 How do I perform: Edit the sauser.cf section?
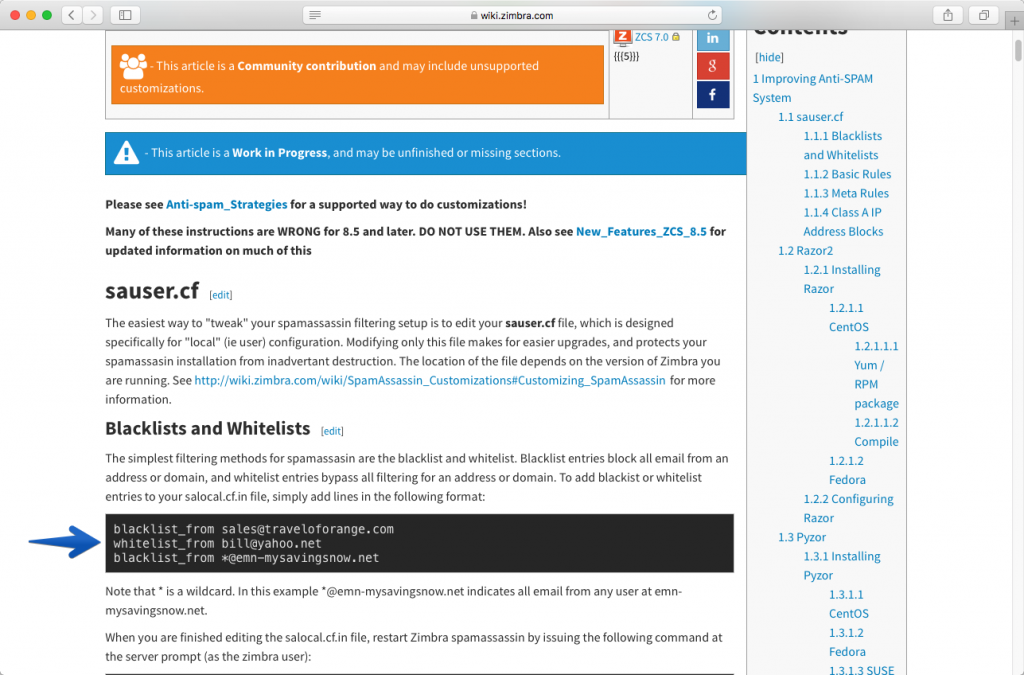coord(221,295)
